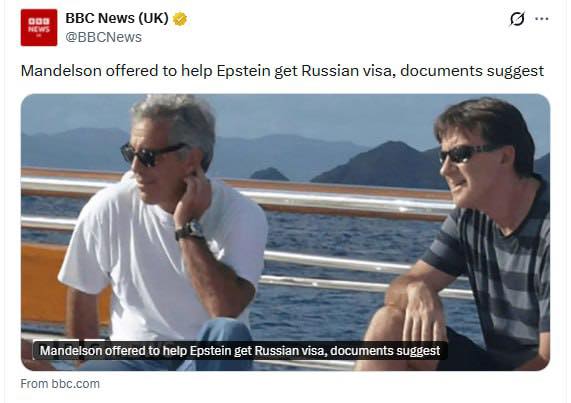Open the three-dot More menu
The width and height of the screenshot is (571, 403).
(542, 19)
